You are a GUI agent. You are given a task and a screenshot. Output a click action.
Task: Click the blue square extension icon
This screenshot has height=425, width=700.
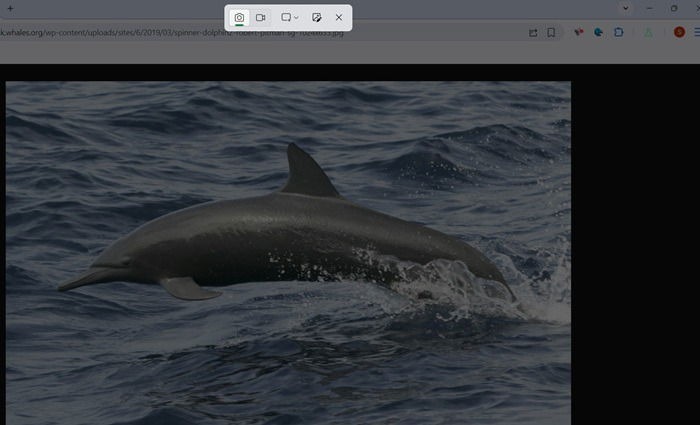click(619, 32)
